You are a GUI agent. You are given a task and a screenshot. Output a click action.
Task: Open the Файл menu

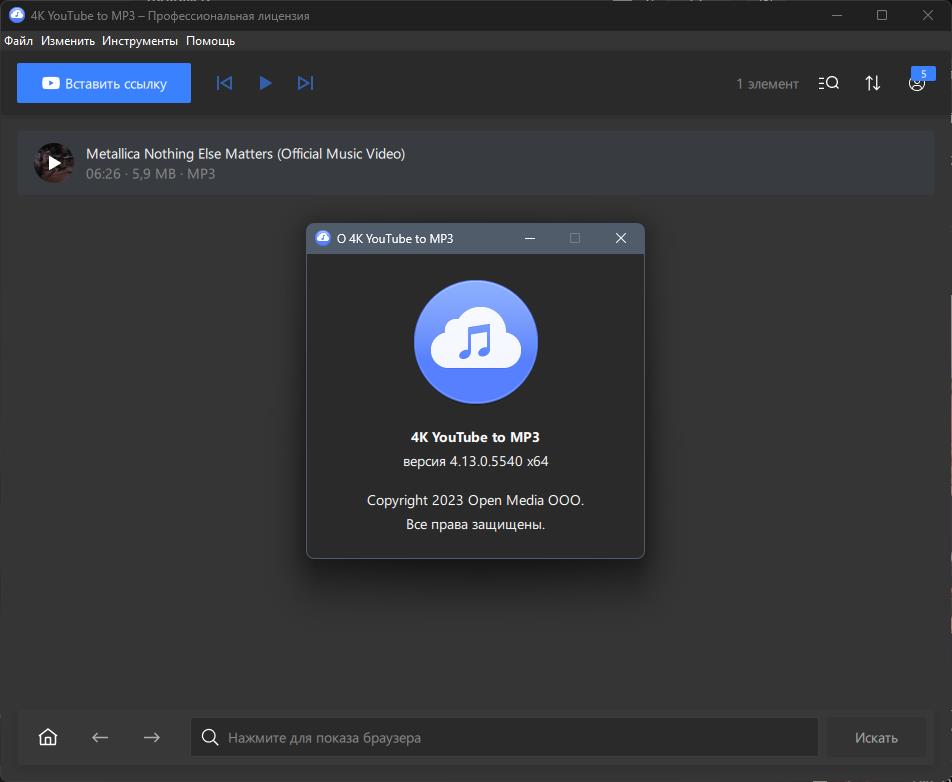coord(18,41)
